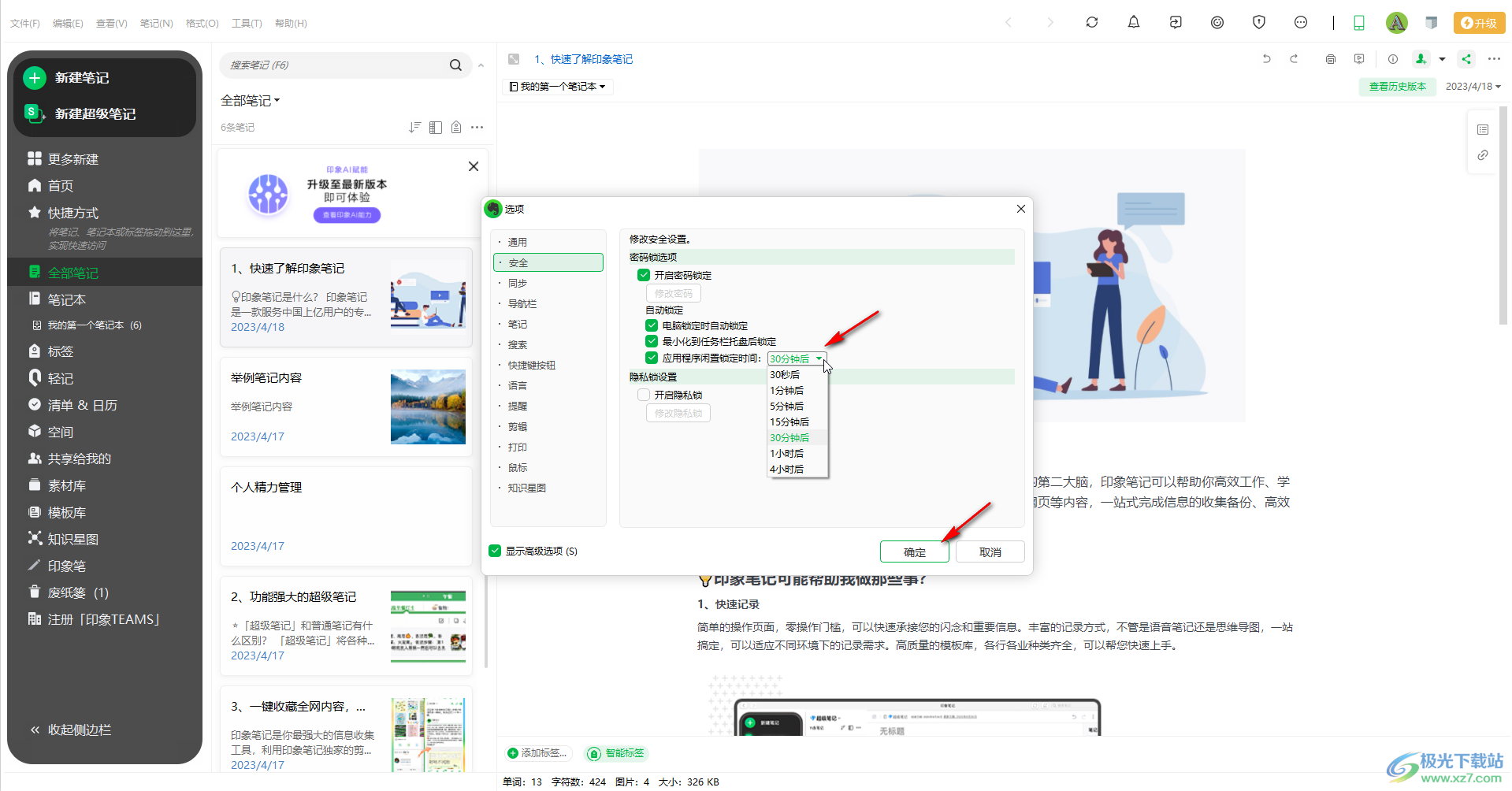The height and width of the screenshot is (791, 1512).
Task: Expand the 全部笔记 dropdown in list header
Action: [x=251, y=101]
